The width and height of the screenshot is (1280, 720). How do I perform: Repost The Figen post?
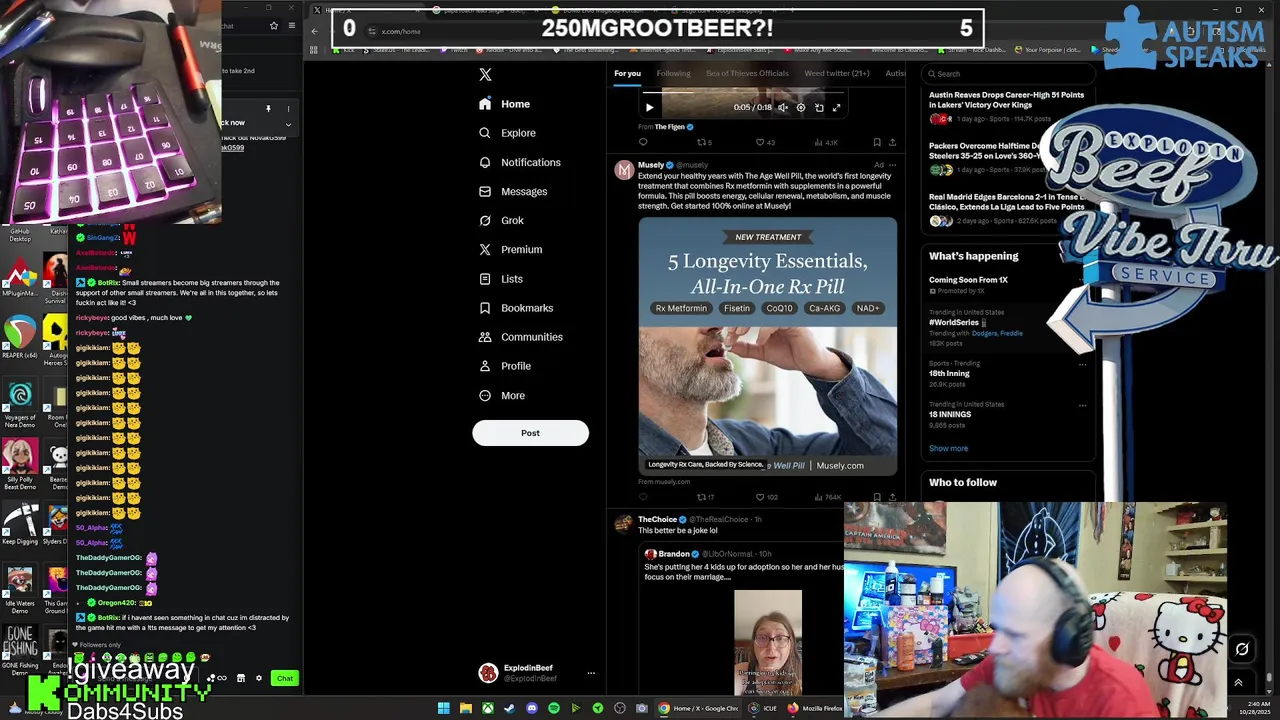click(x=704, y=142)
